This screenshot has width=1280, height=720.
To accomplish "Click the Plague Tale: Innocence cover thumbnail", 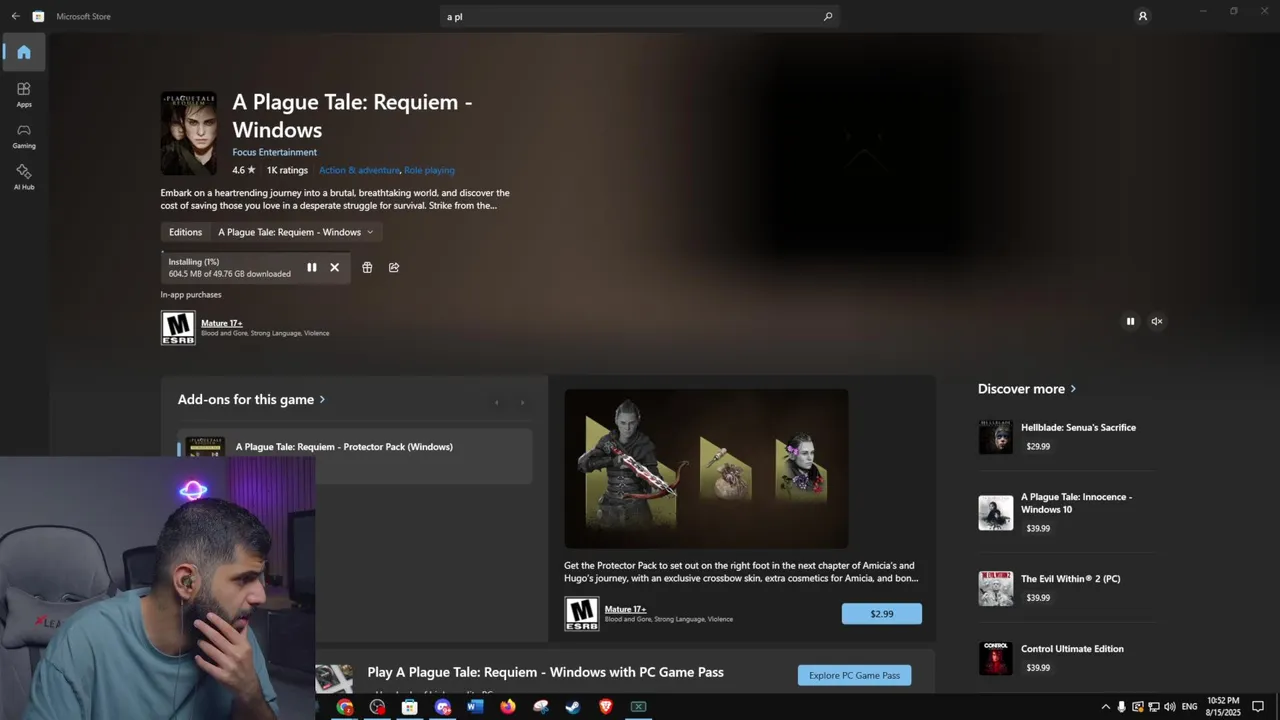I will coord(995,512).
